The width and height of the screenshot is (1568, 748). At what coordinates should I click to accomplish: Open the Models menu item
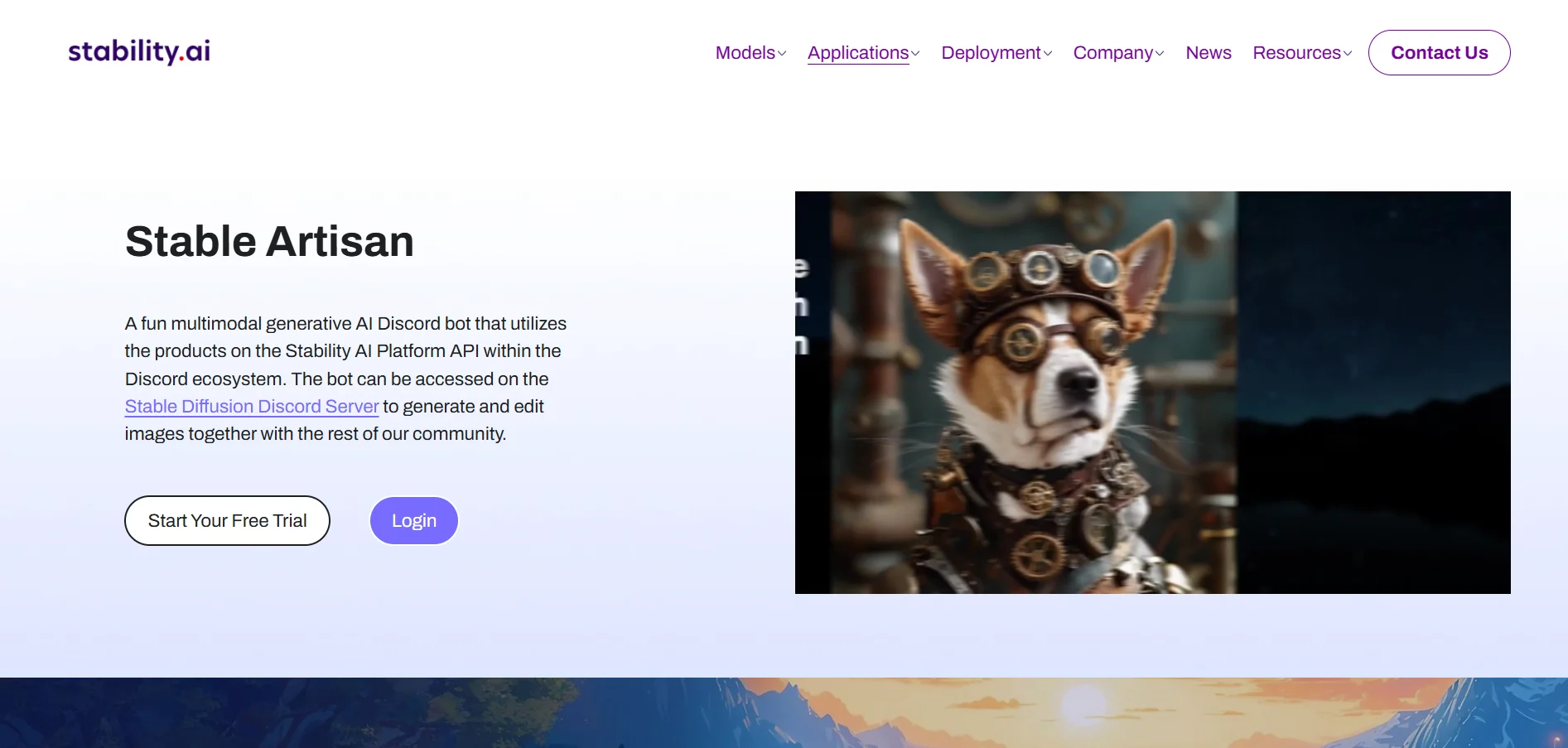[x=745, y=53]
